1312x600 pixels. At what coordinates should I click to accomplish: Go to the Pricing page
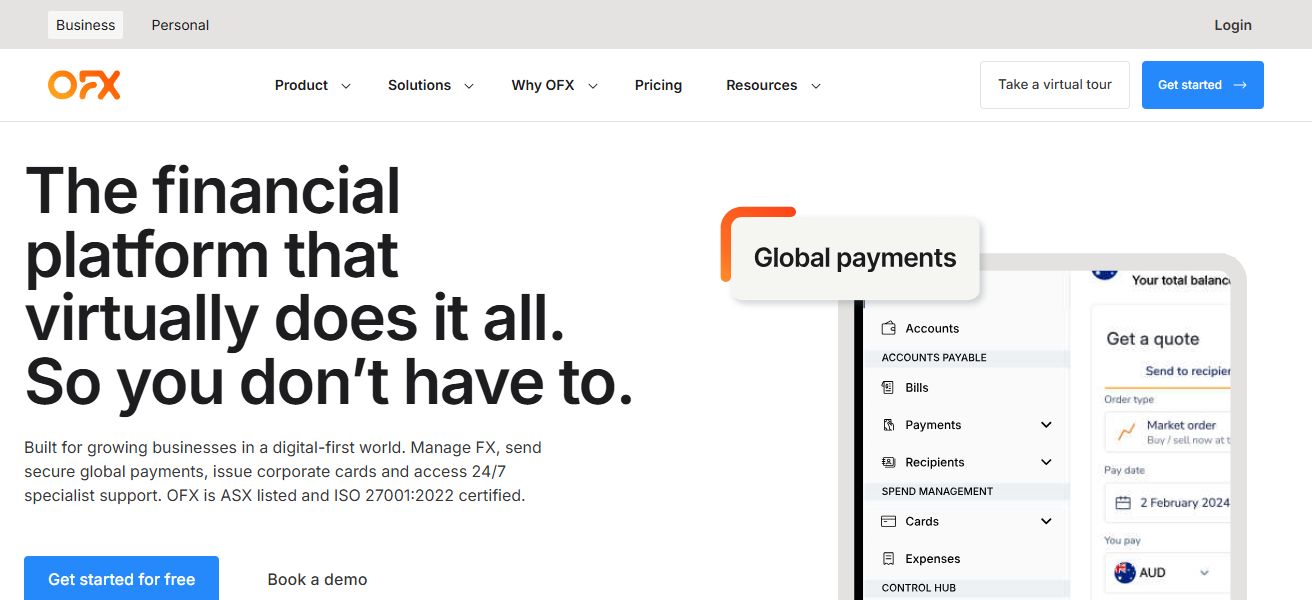(x=658, y=86)
